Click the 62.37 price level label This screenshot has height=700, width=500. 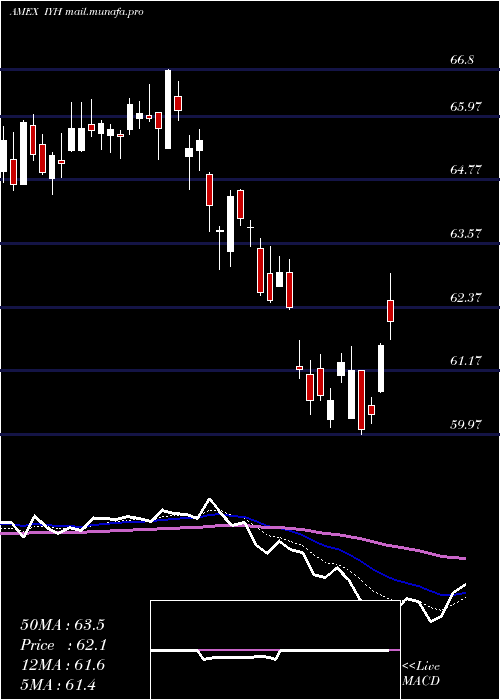coord(466,297)
